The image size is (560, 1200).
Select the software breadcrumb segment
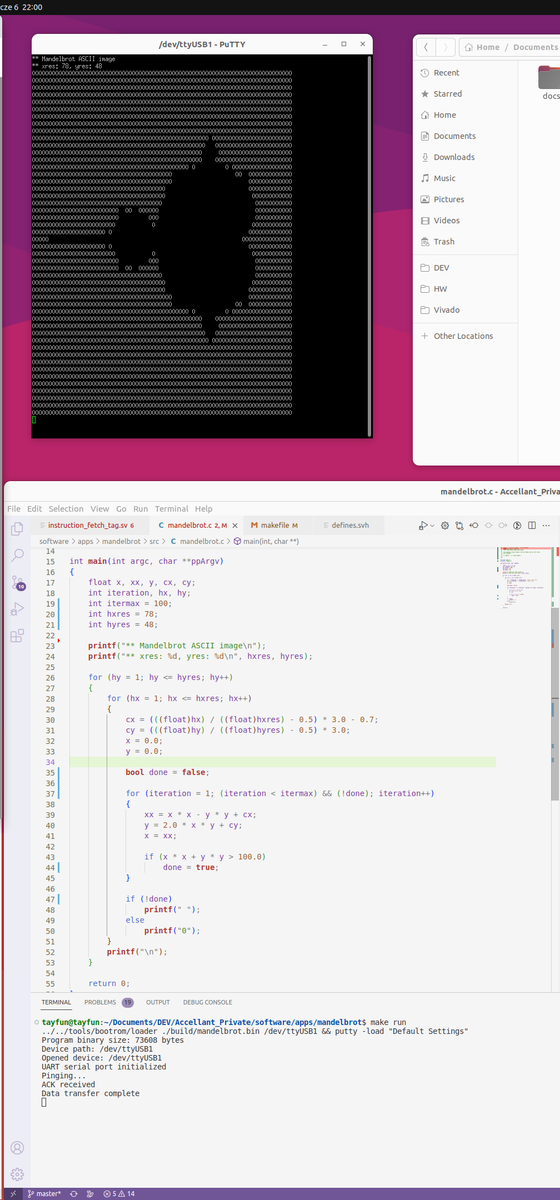tap(56, 541)
